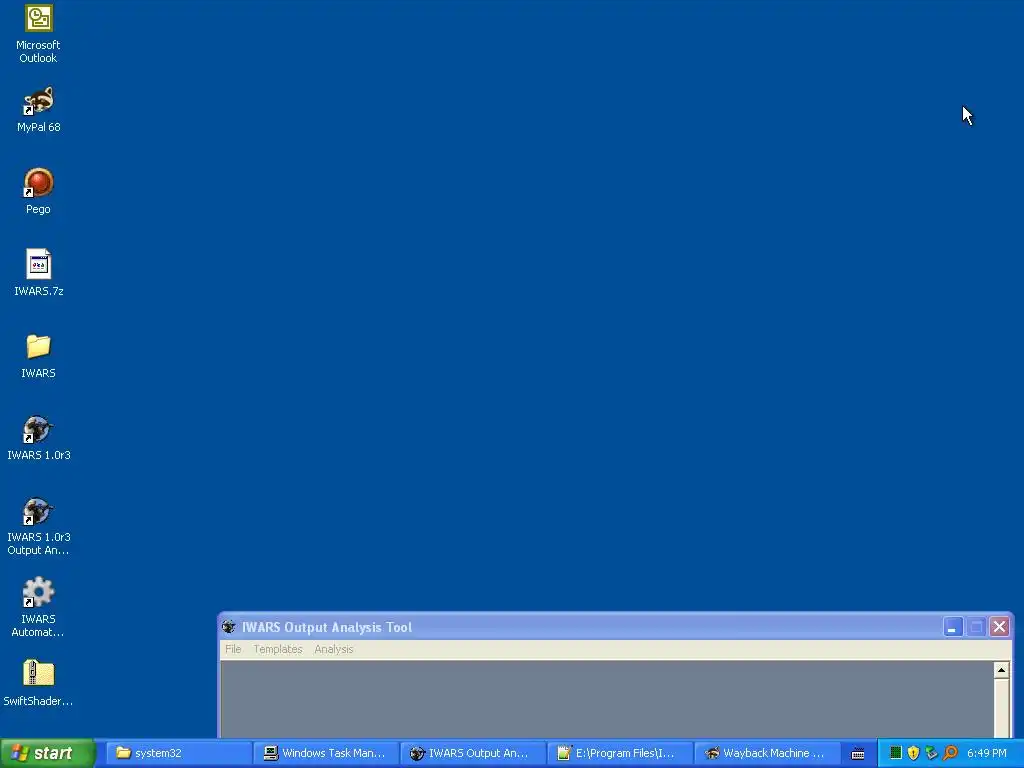Click the green CPU usage tray icon
The height and width of the screenshot is (768, 1024).
pyautogui.click(x=896, y=753)
